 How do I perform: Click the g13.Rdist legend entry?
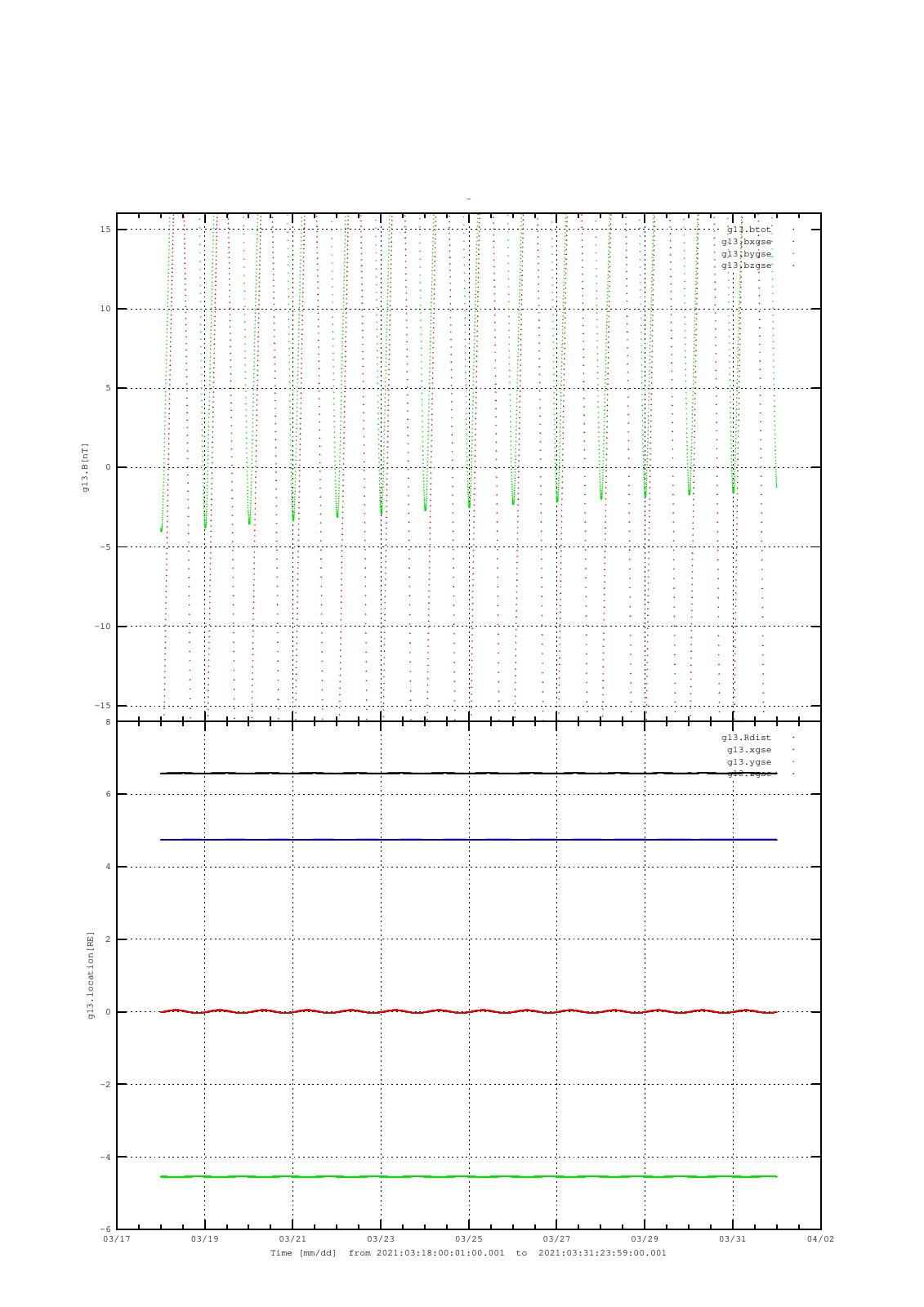point(746,738)
